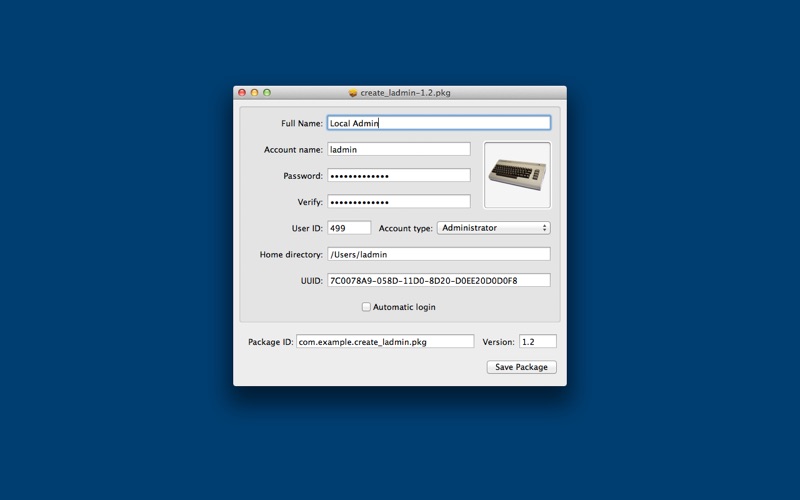Click the arrows on Administrator popup
Viewport: 800px width, 500px height.
click(544, 228)
